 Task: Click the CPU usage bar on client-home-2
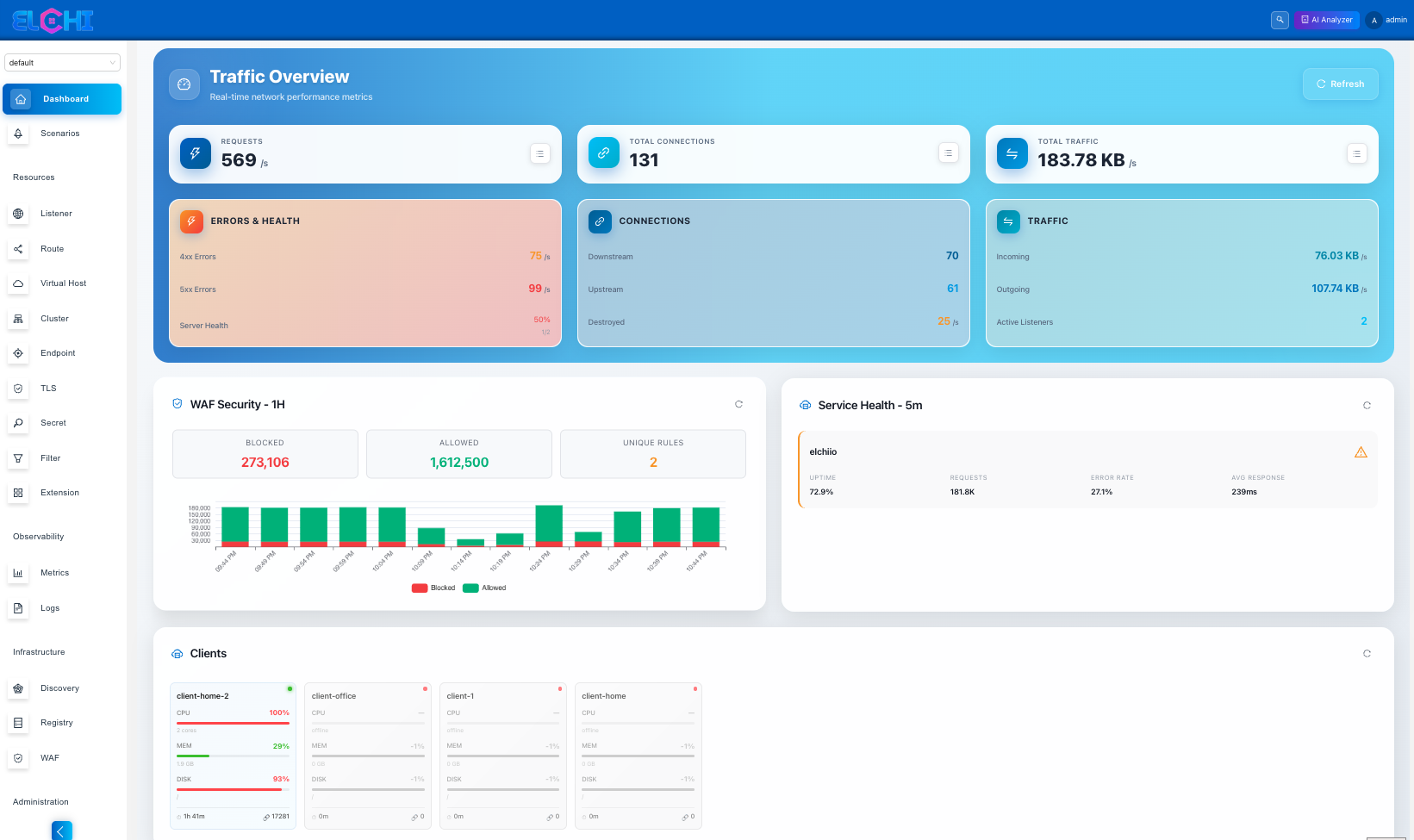(x=231, y=722)
